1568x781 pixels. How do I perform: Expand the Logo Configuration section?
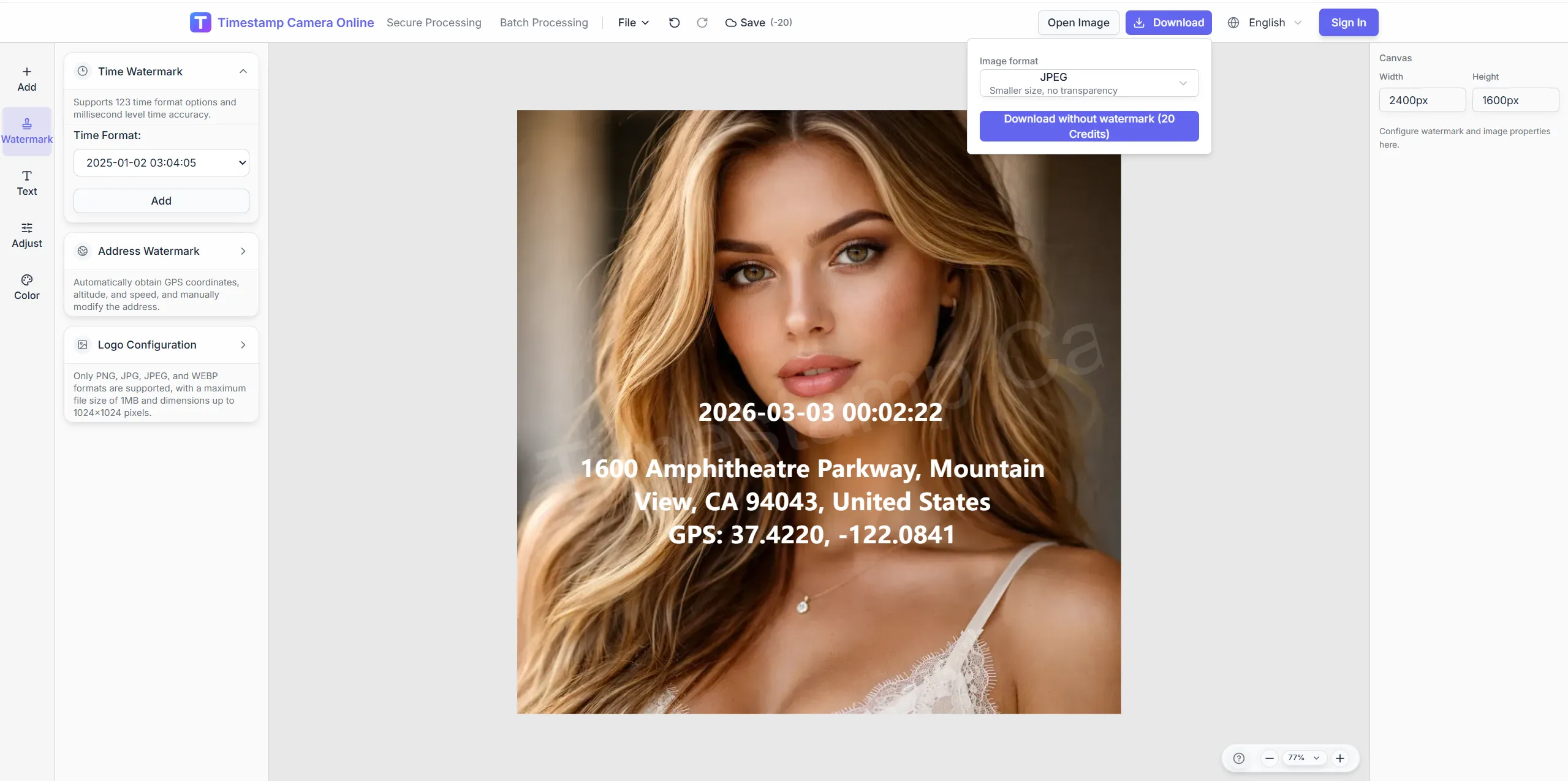[x=243, y=344]
